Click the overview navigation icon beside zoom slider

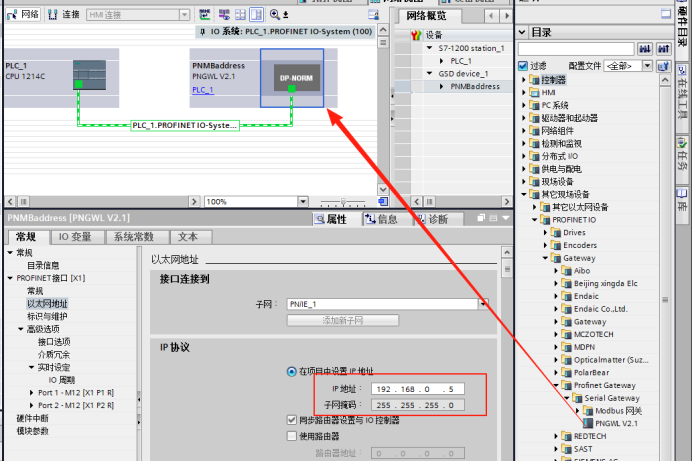(x=383, y=202)
